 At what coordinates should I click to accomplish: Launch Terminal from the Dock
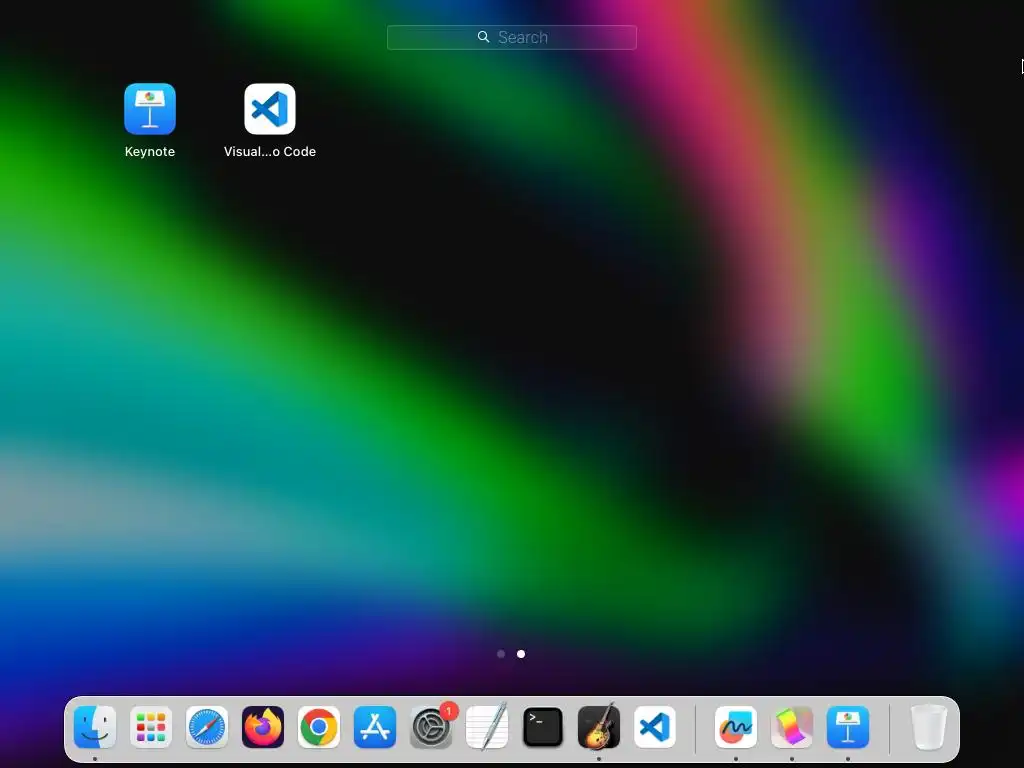tap(543, 727)
